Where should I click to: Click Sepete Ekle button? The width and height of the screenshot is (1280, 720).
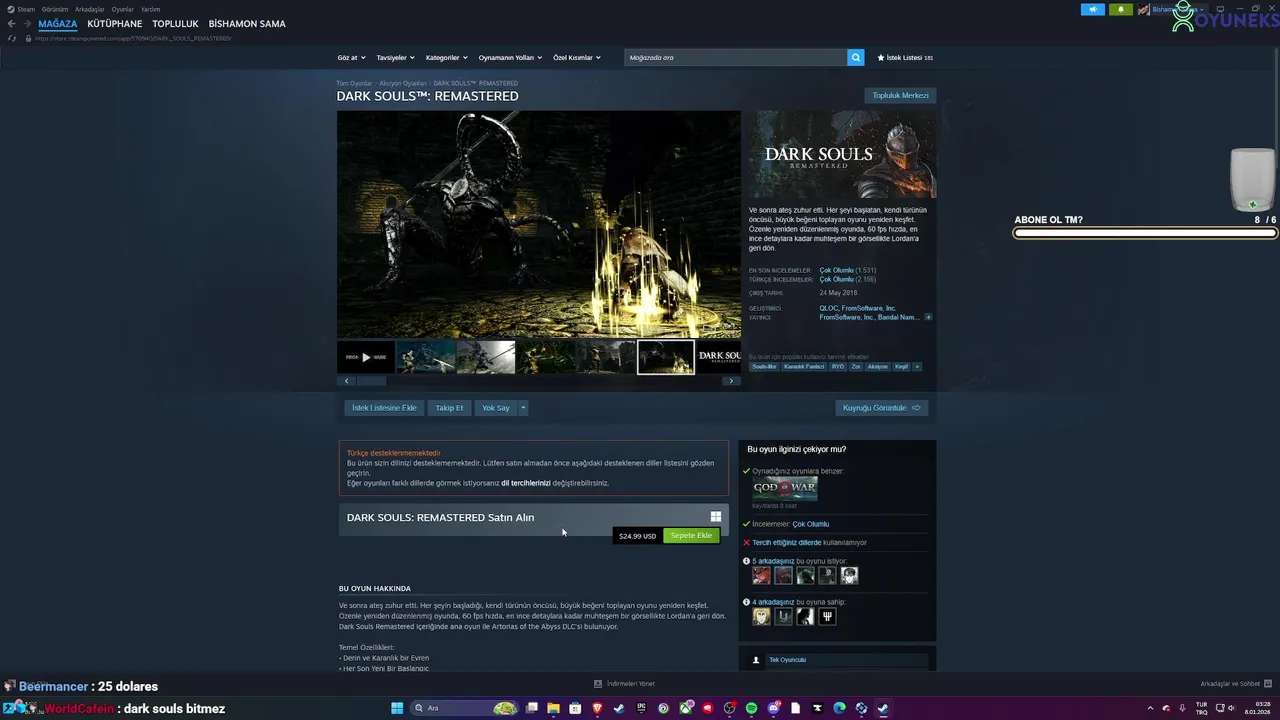(x=691, y=536)
